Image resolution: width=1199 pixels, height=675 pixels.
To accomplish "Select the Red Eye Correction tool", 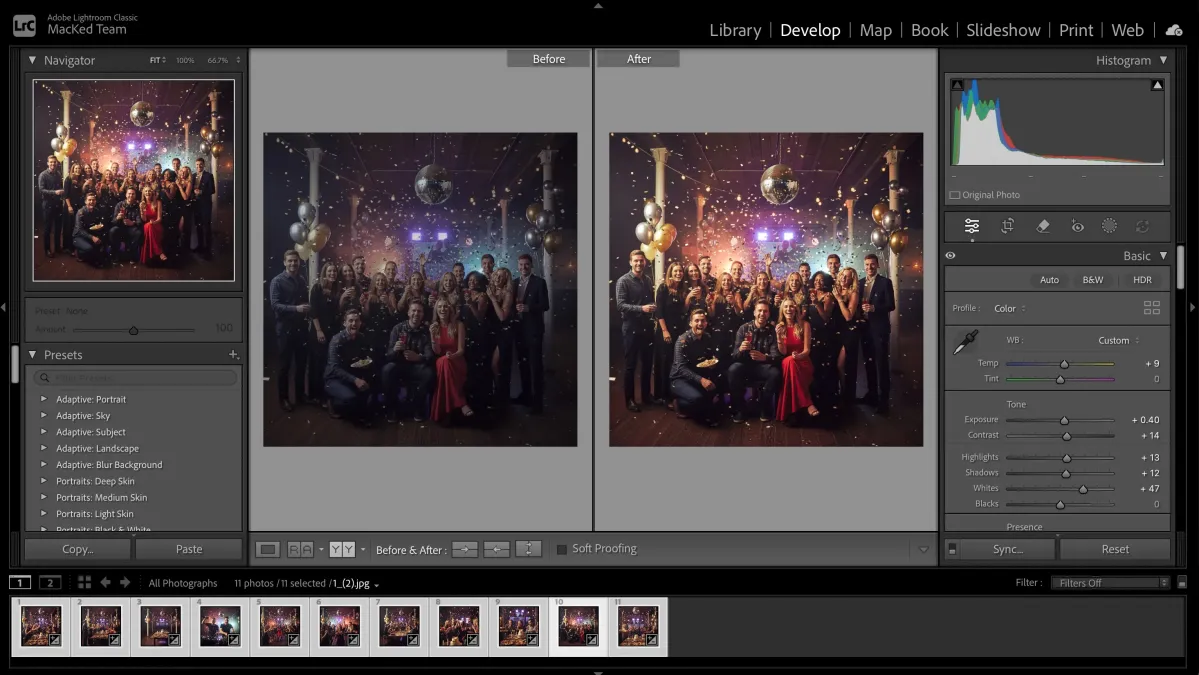I will coord(1077,226).
